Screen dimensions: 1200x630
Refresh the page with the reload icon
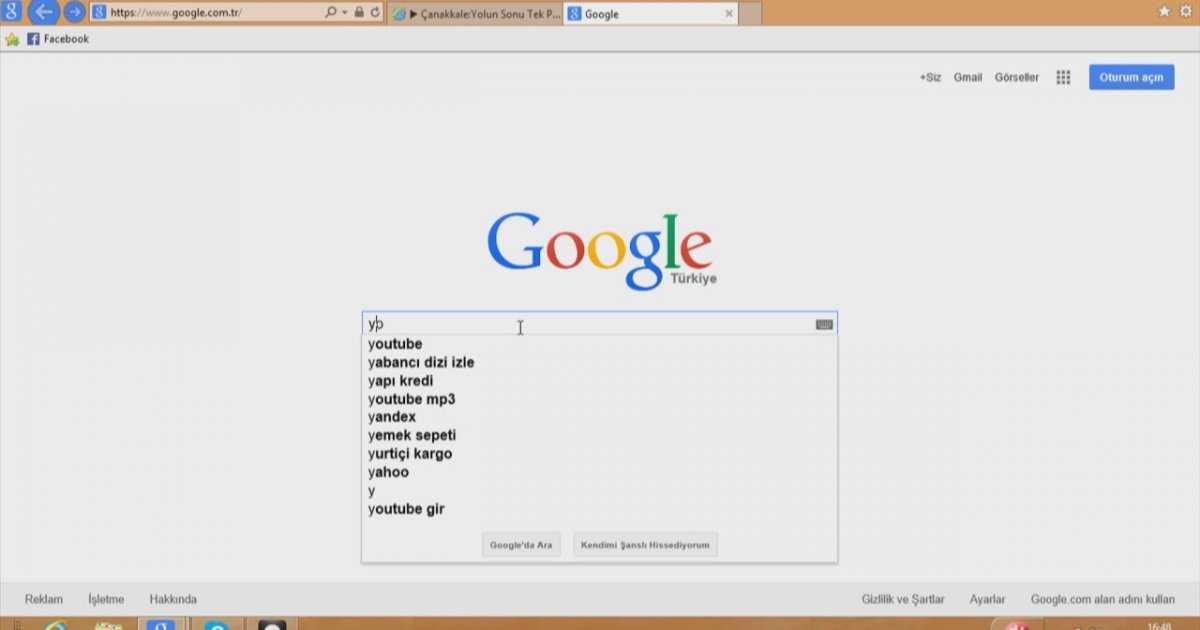[375, 13]
